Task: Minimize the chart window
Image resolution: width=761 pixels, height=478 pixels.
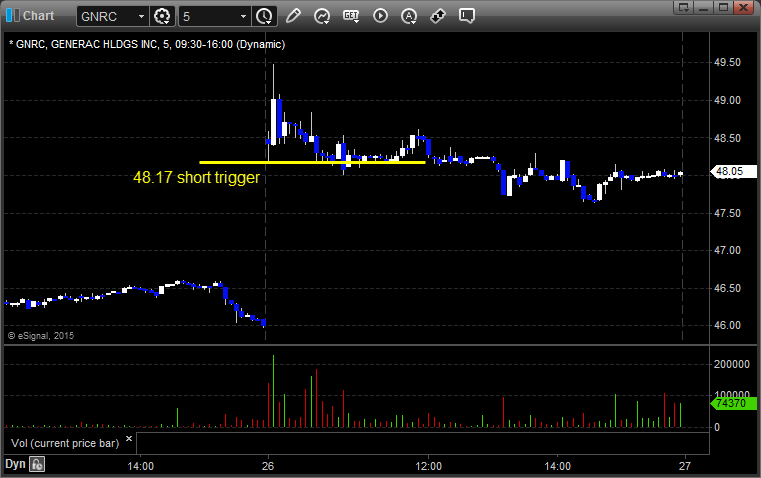Action: (704, 7)
